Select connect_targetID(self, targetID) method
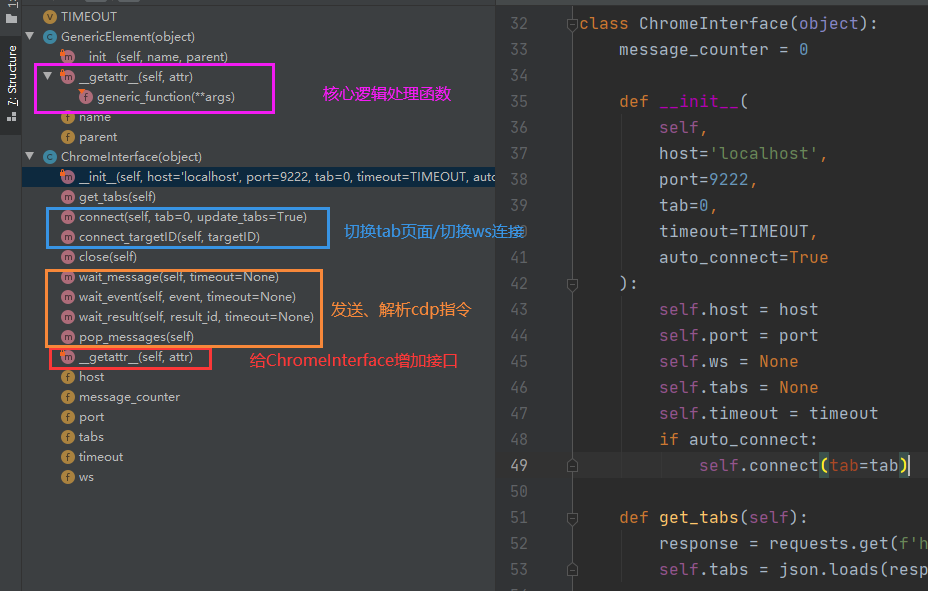This screenshot has height=591, width=928. click(169, 237)
